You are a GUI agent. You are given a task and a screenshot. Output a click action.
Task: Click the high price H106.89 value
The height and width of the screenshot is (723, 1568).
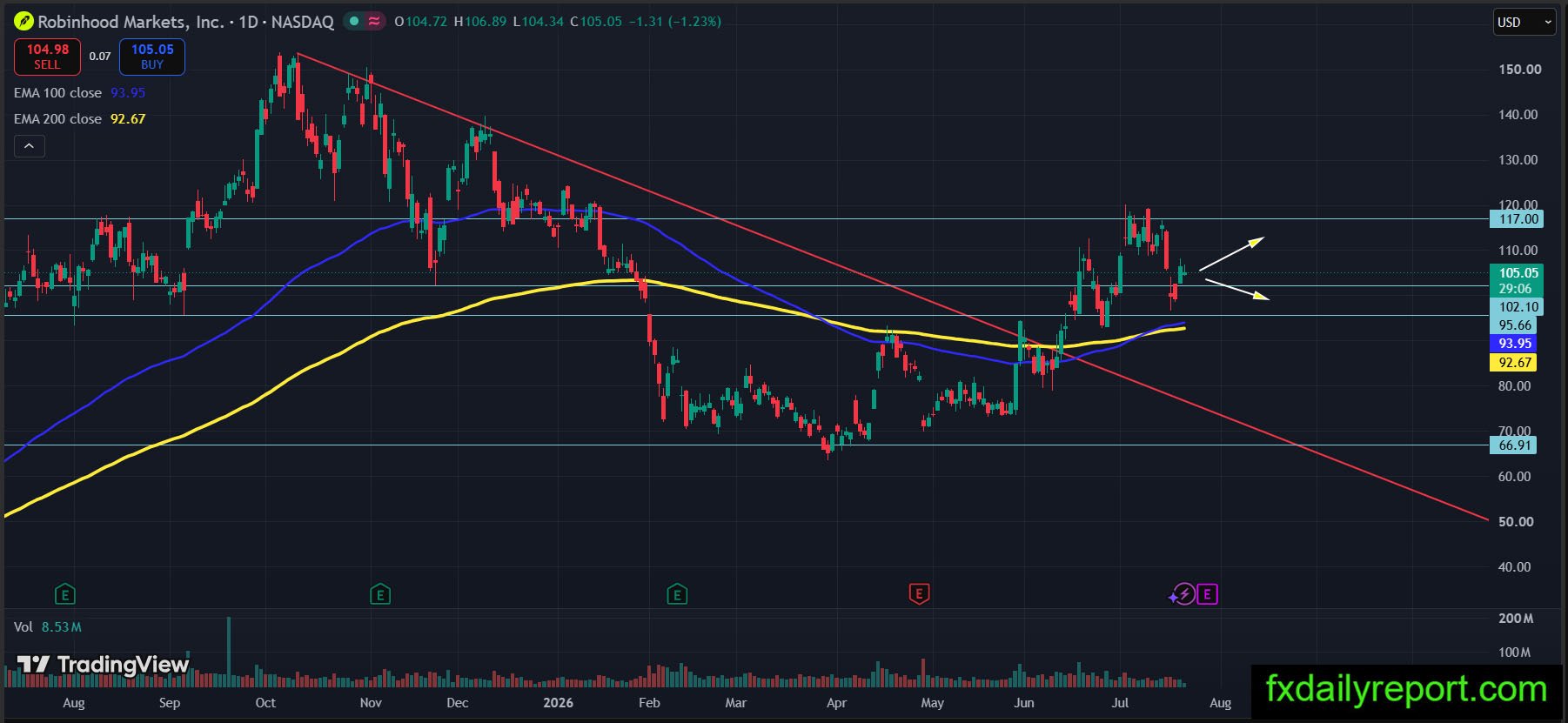480,22
